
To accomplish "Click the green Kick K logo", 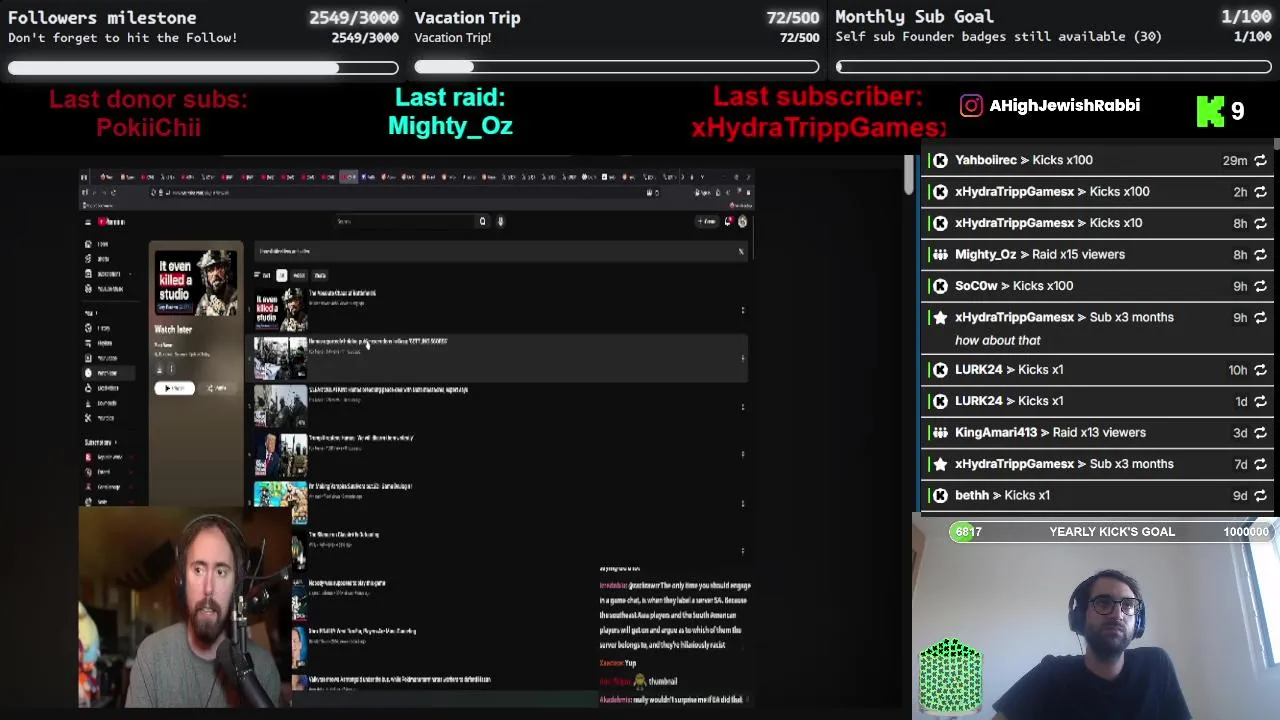I will (x=1210, y=110).
